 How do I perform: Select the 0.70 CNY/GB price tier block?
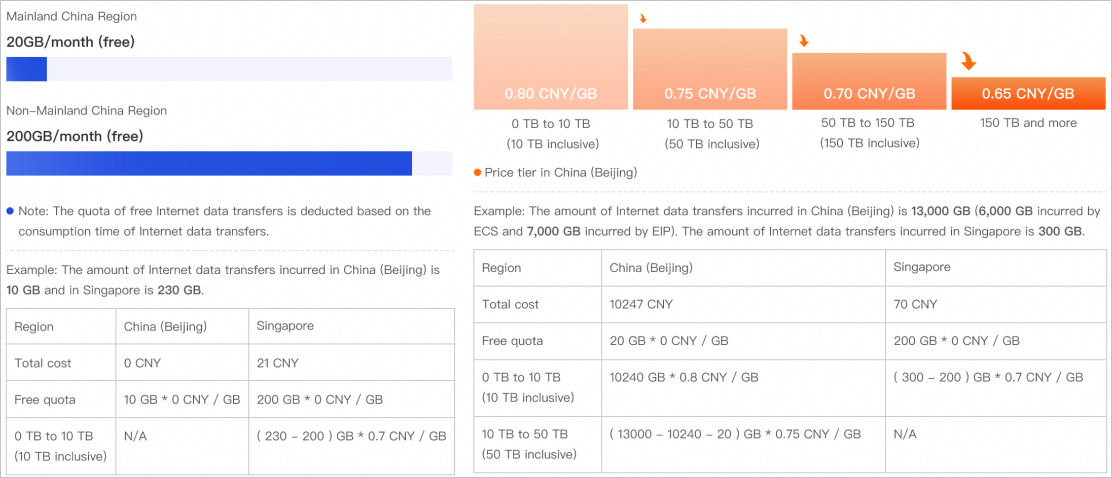point(869,81)
